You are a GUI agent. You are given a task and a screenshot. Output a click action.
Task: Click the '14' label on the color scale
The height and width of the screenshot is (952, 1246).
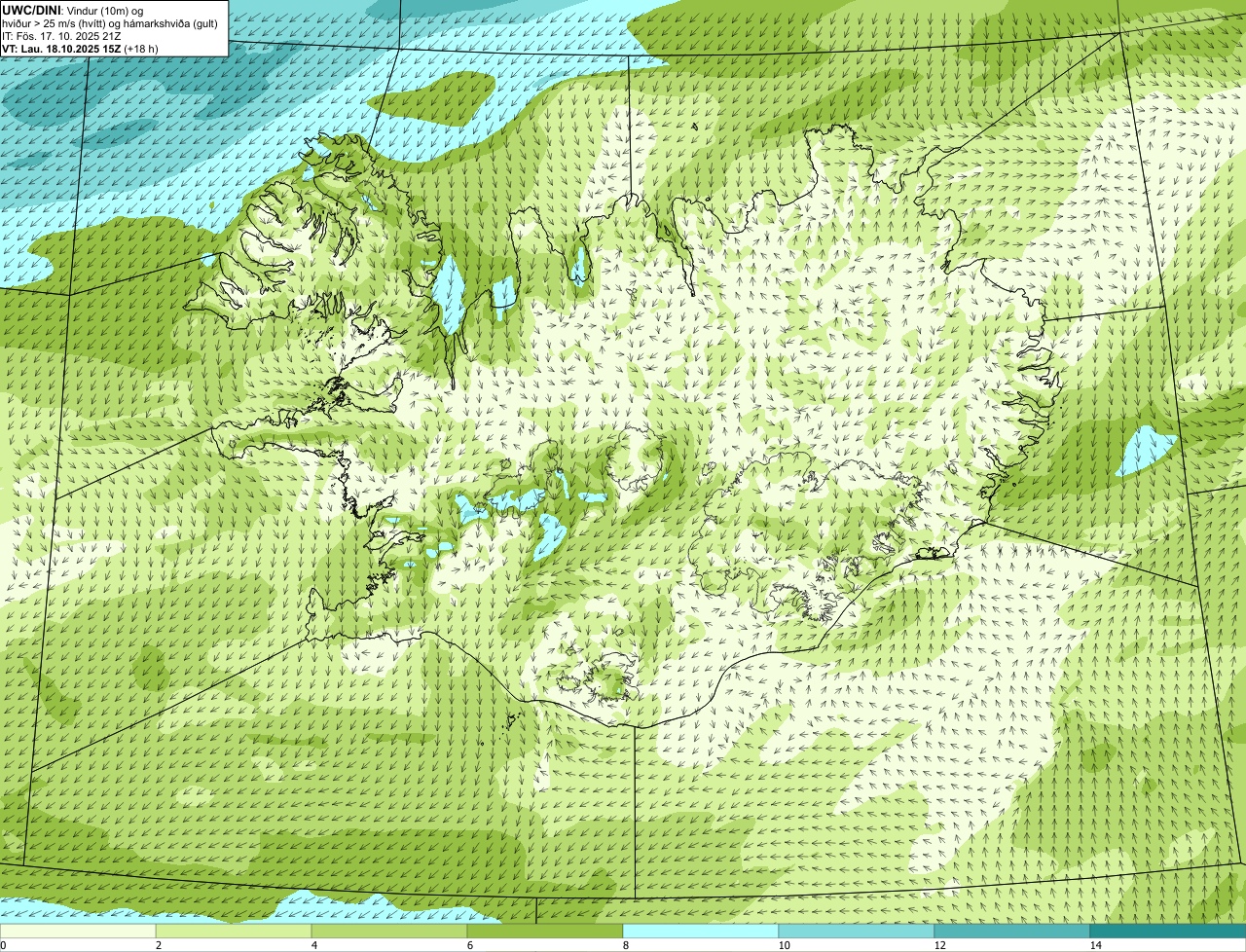1095,945
